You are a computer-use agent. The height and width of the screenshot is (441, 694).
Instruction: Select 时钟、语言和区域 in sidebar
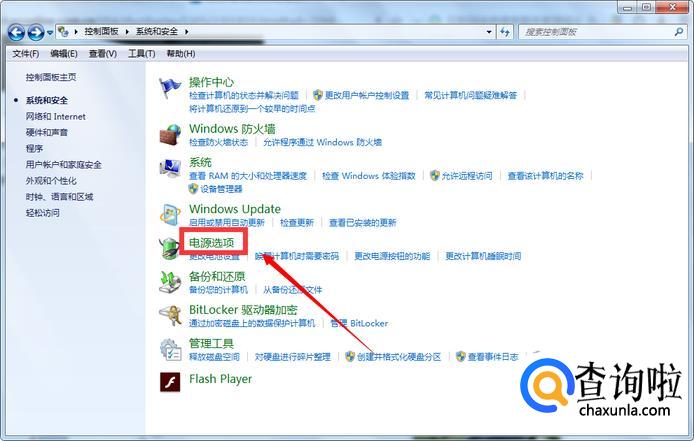tap(59, 197)
